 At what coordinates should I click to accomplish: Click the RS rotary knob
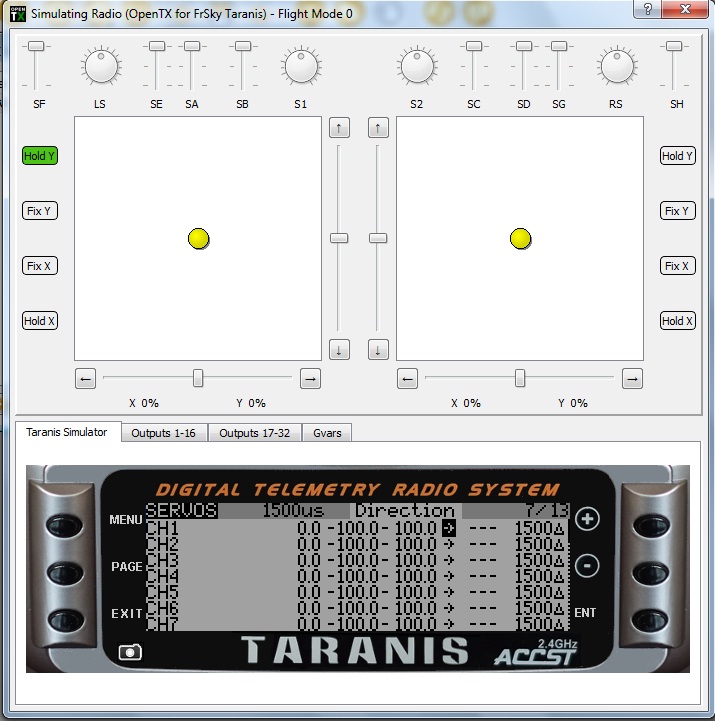pyautogui.click(x=617, y=66)
